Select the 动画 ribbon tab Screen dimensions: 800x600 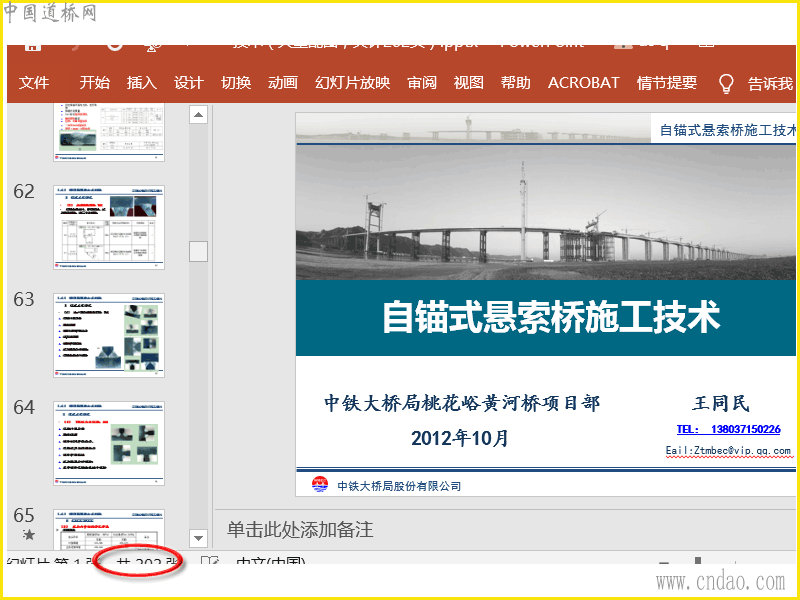[x=282, y=83]
